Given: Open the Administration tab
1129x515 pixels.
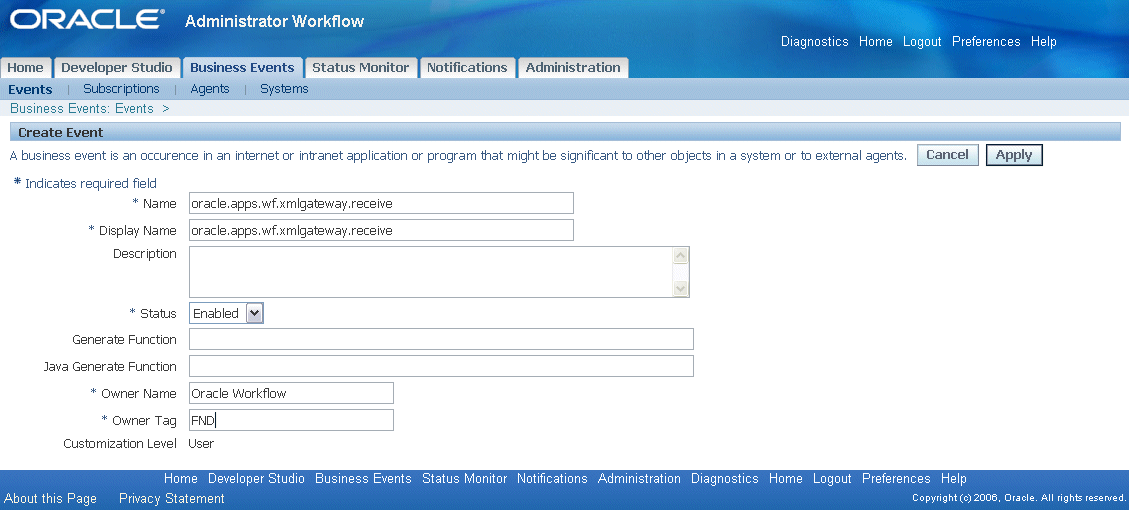Looking at the screenshot, I should click(x=573, y=68).
